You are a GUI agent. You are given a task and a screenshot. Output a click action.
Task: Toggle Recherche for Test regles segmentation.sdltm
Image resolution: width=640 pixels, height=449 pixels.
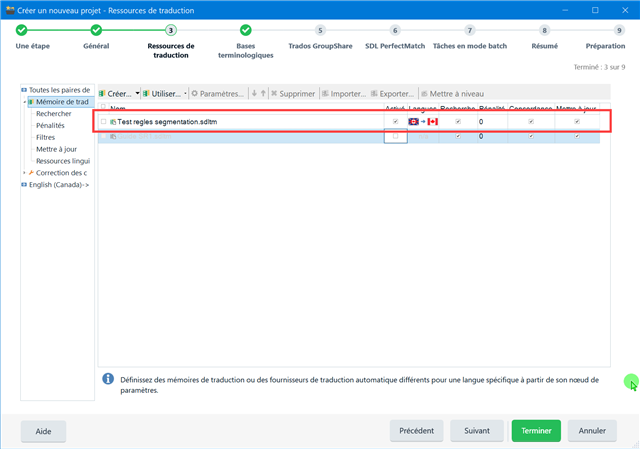tap(458, 122)
